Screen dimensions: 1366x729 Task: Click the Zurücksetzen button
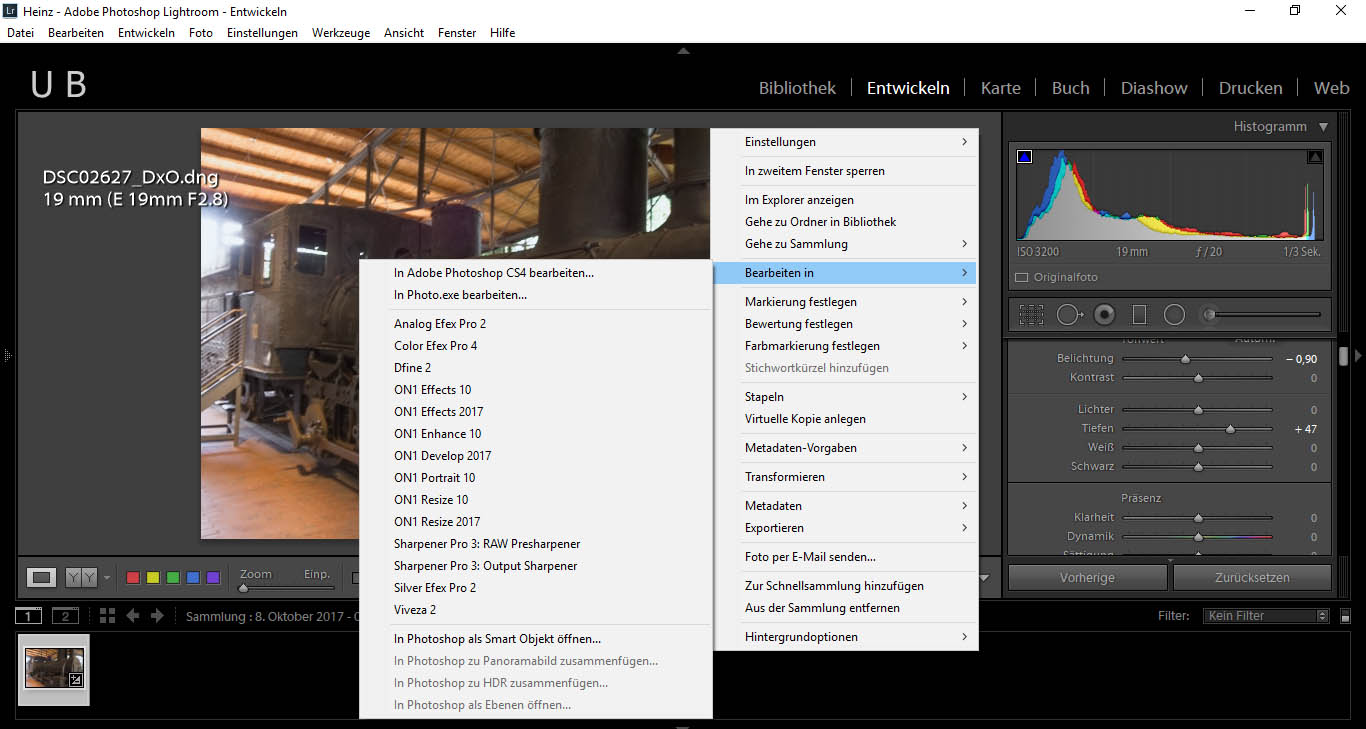[x=1252, y=578]
